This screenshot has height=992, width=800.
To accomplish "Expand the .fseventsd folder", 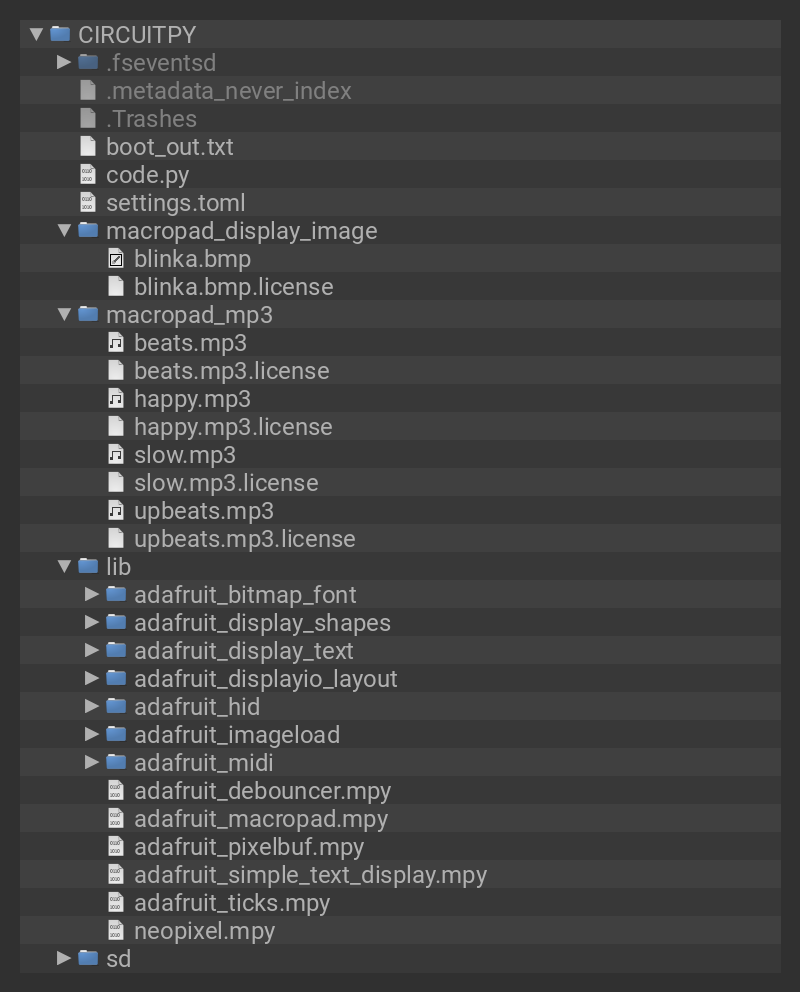I will [64, 62].
